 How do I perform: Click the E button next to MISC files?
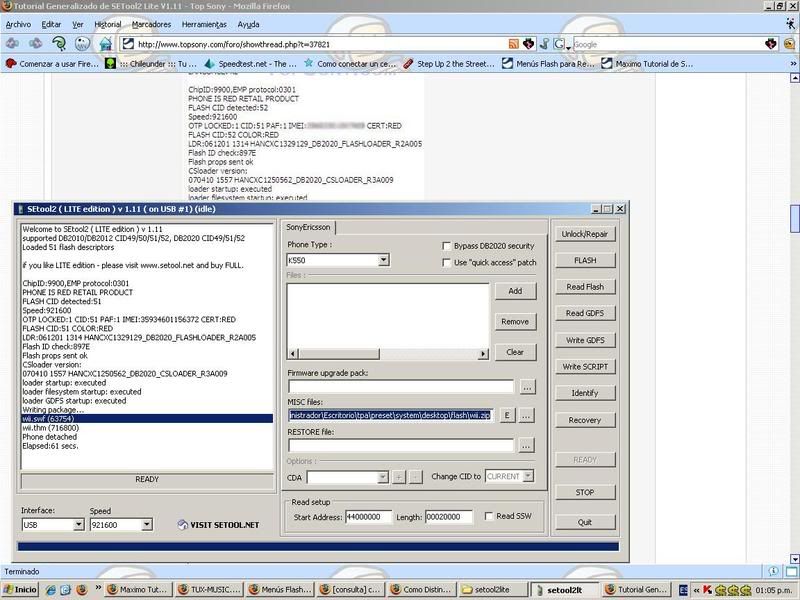pos(507,415)
